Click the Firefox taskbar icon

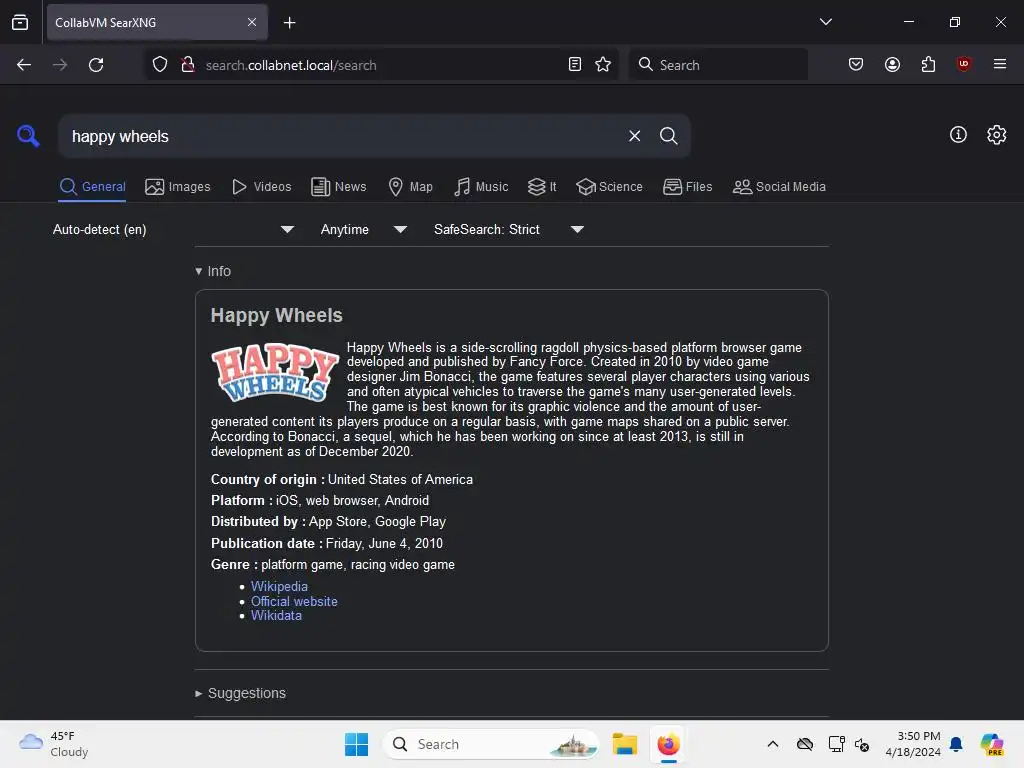click(668, 744)
